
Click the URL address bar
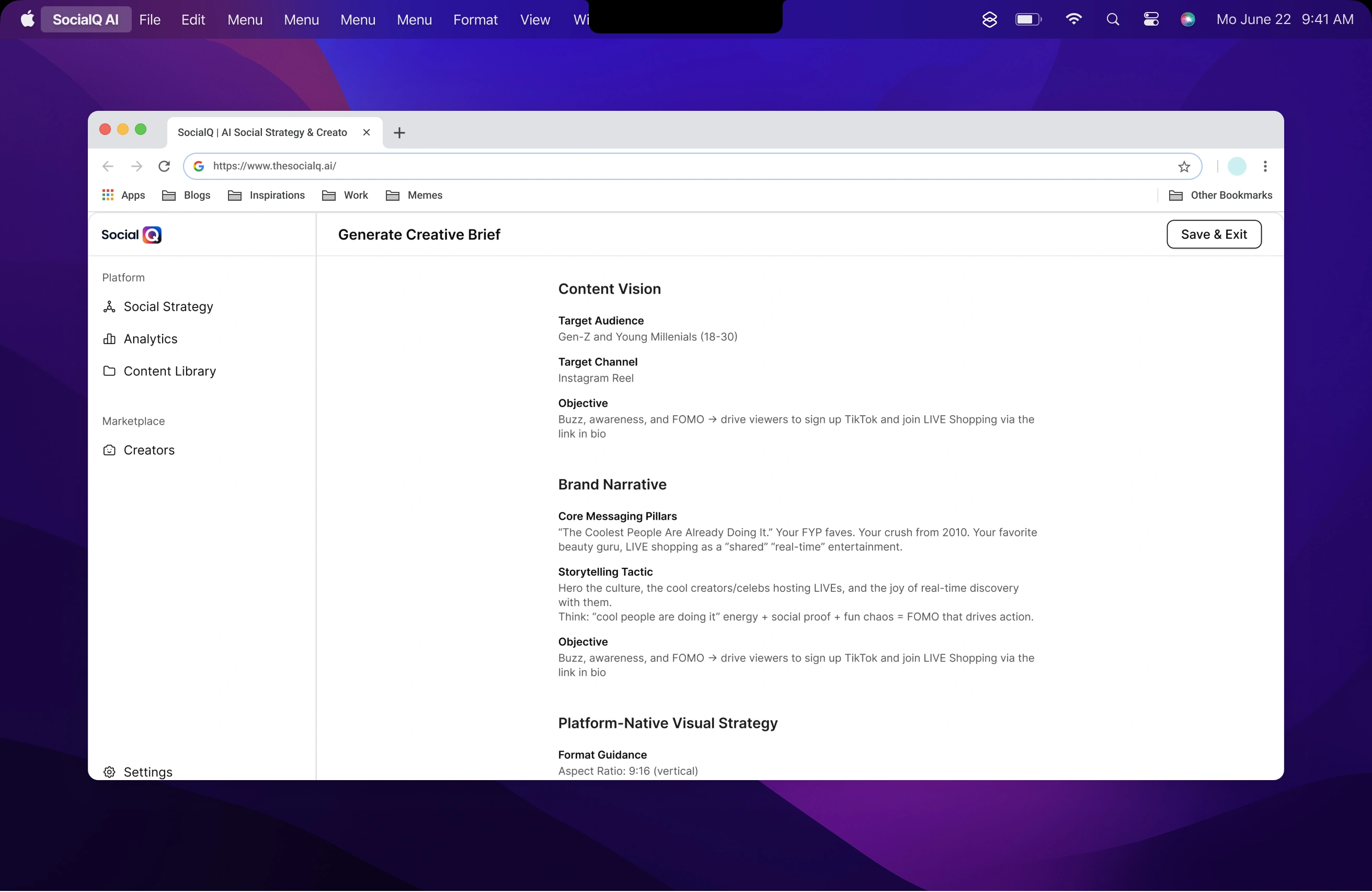[692, 167]
